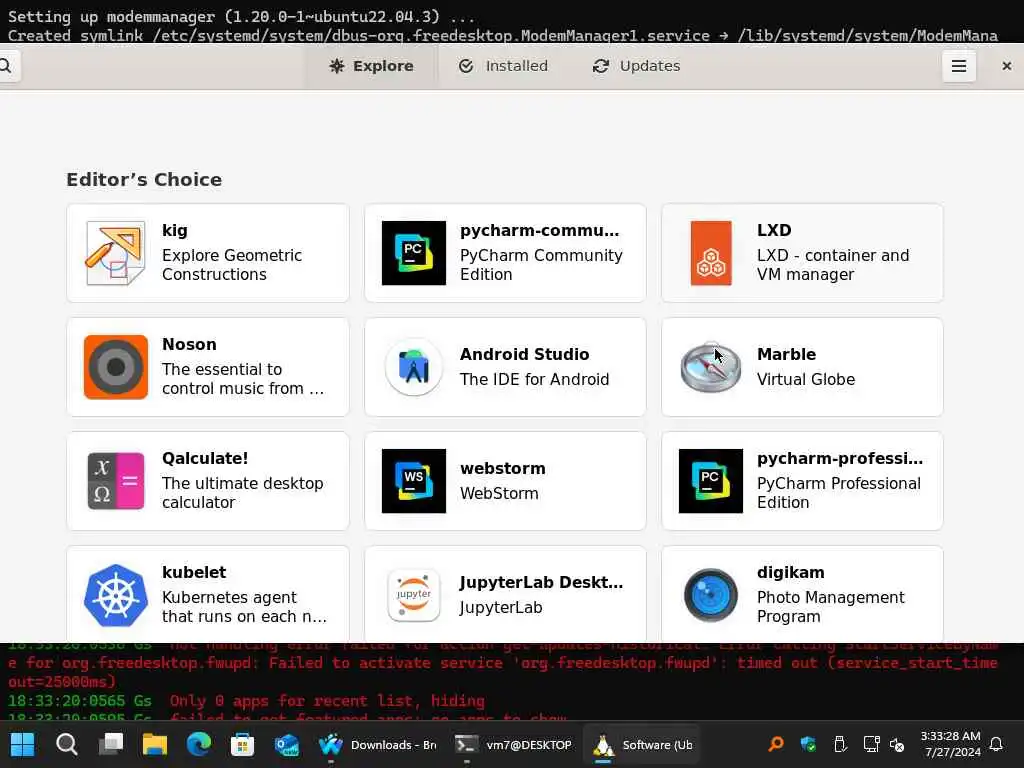Image resolution: width=1024 pixels, height=768 pixels.
Task: Open 'Explore Geometric Constructions' card text
Action: [x=232, y=264]
